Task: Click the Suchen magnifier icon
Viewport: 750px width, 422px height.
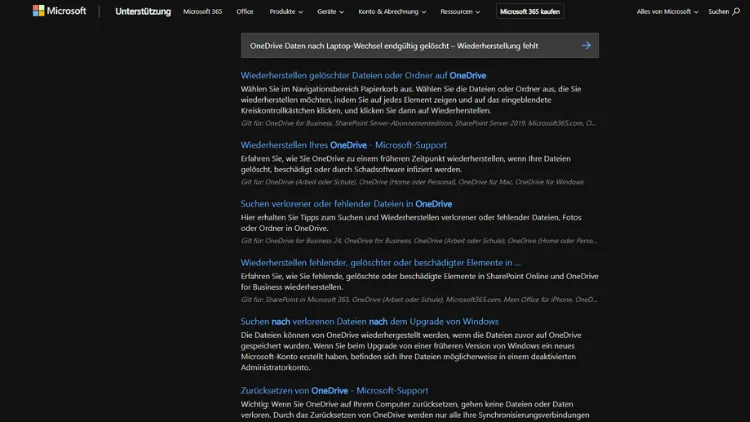Action: (x=736, y=11)
